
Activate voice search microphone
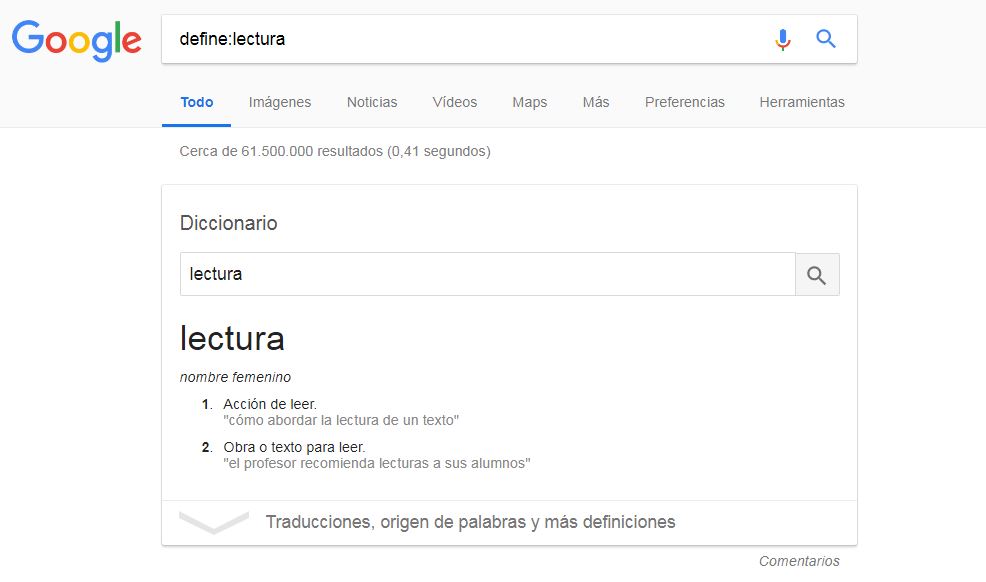click(x=783, y=39)
